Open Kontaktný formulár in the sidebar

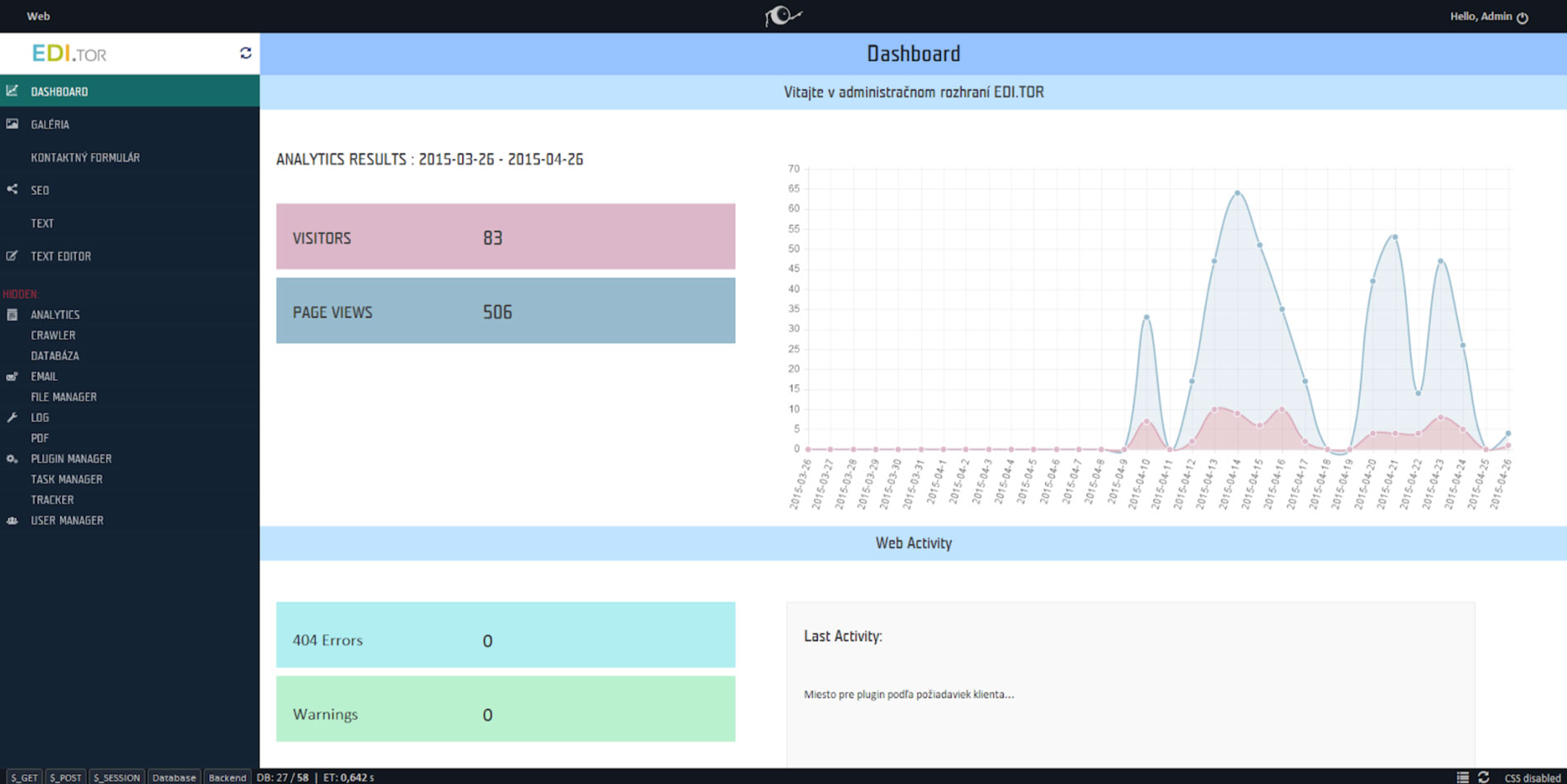click(129, 157)
